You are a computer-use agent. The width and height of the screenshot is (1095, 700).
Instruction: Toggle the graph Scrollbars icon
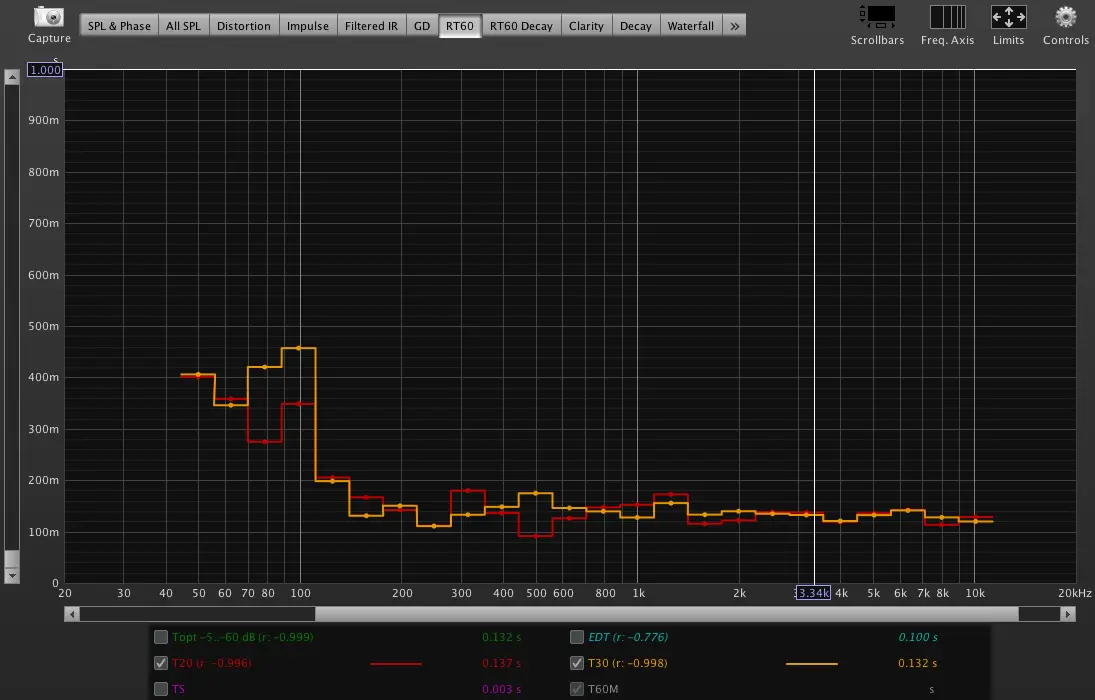pos(877,17)
